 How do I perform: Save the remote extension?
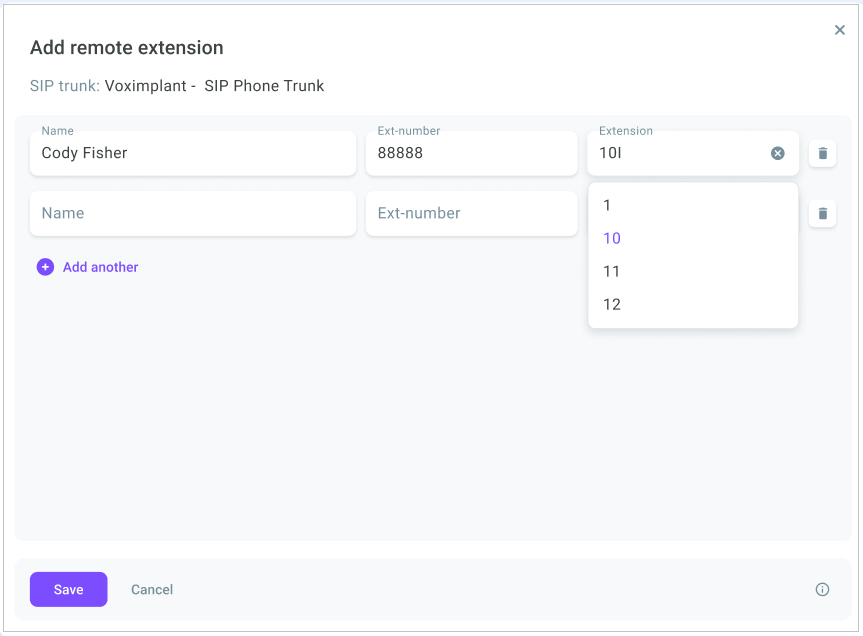click(x=68, y=589)
